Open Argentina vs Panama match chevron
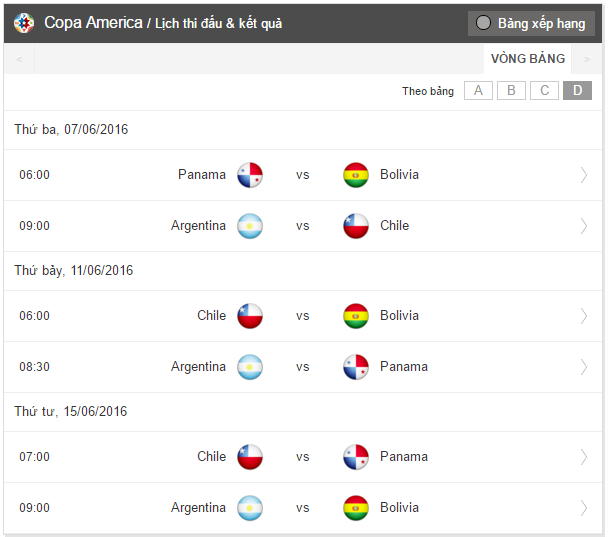Viewport: 612px width, 537px height. [x=584, y=367]
